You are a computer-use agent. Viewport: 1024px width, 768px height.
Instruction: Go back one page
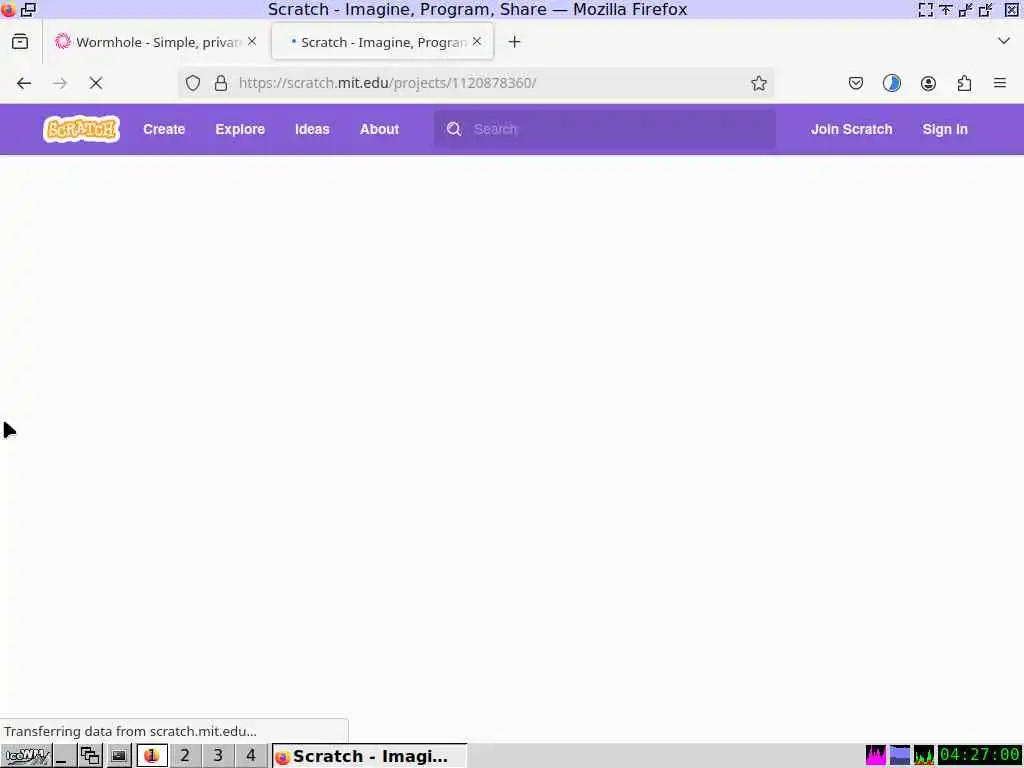pyautogui.click(x=24, y=83)
